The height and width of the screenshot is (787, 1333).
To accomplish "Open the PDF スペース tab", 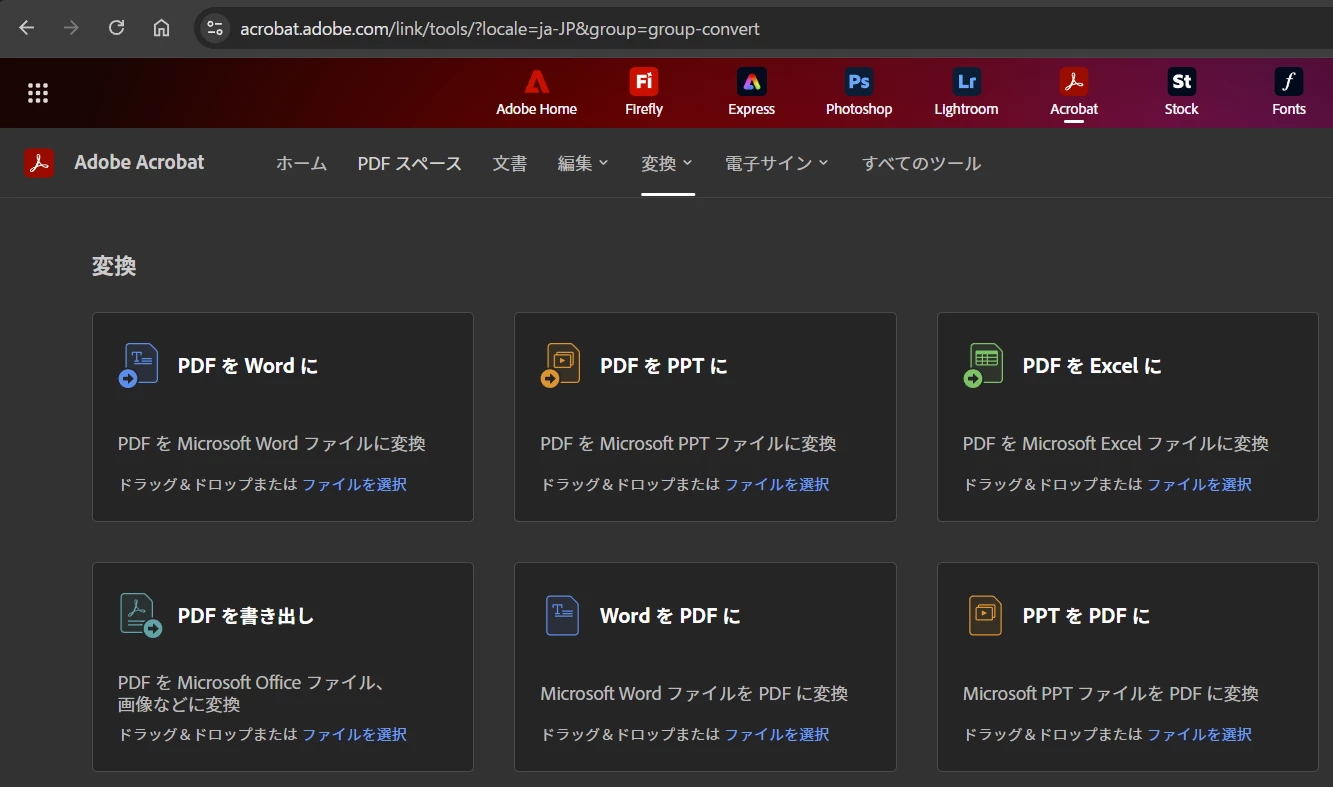I will (x=410, y=163).
